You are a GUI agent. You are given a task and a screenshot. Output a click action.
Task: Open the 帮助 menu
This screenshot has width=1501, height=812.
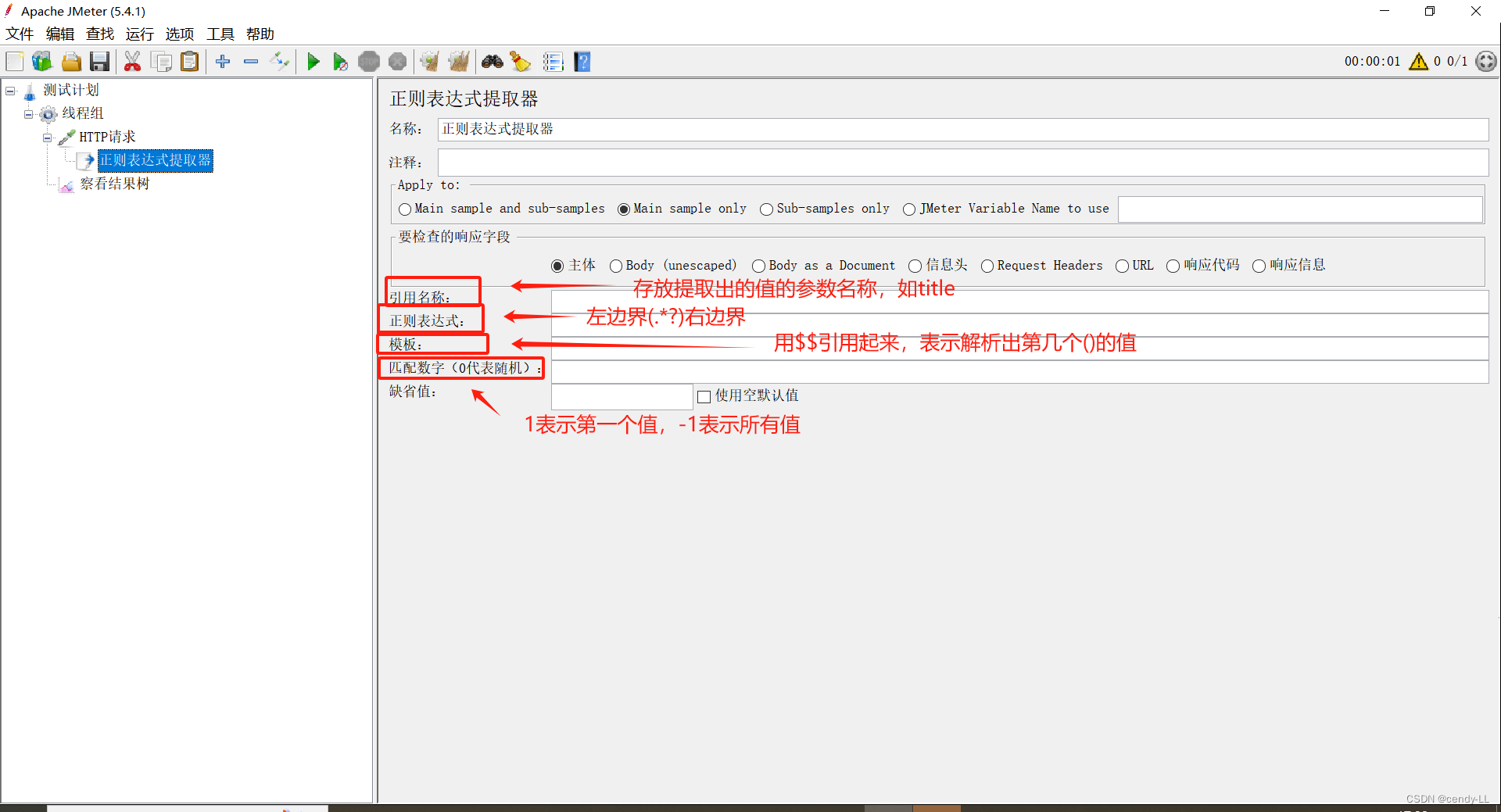[260, 34]
